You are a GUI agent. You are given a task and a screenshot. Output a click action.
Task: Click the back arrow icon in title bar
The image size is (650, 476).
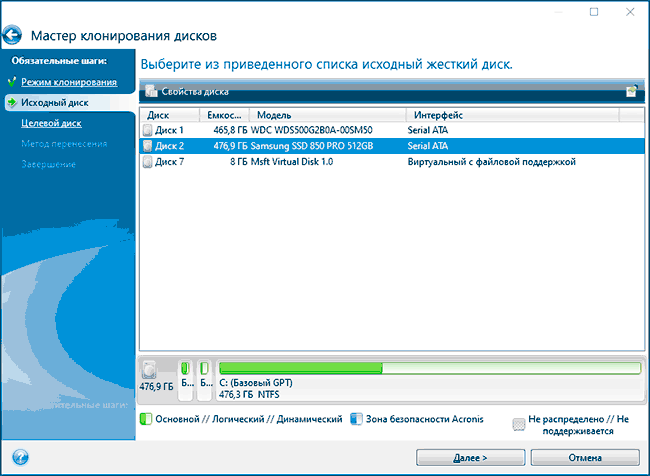(x=12, y=36)
